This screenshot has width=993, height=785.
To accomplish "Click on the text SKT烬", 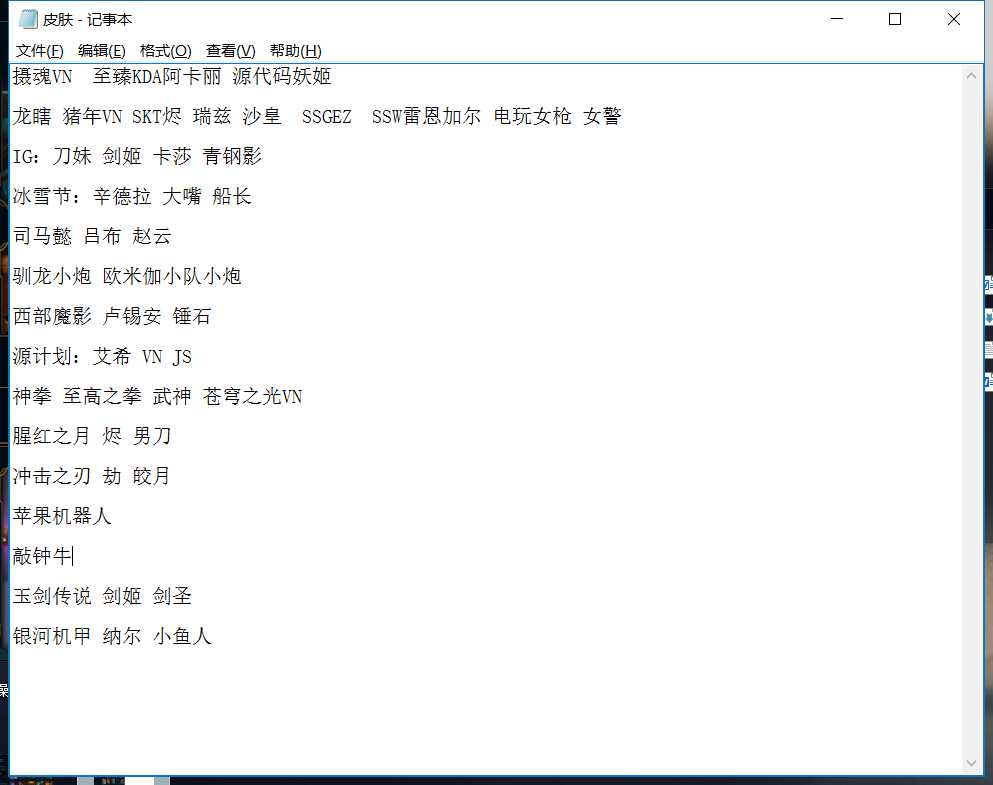I will coord(156,116).
